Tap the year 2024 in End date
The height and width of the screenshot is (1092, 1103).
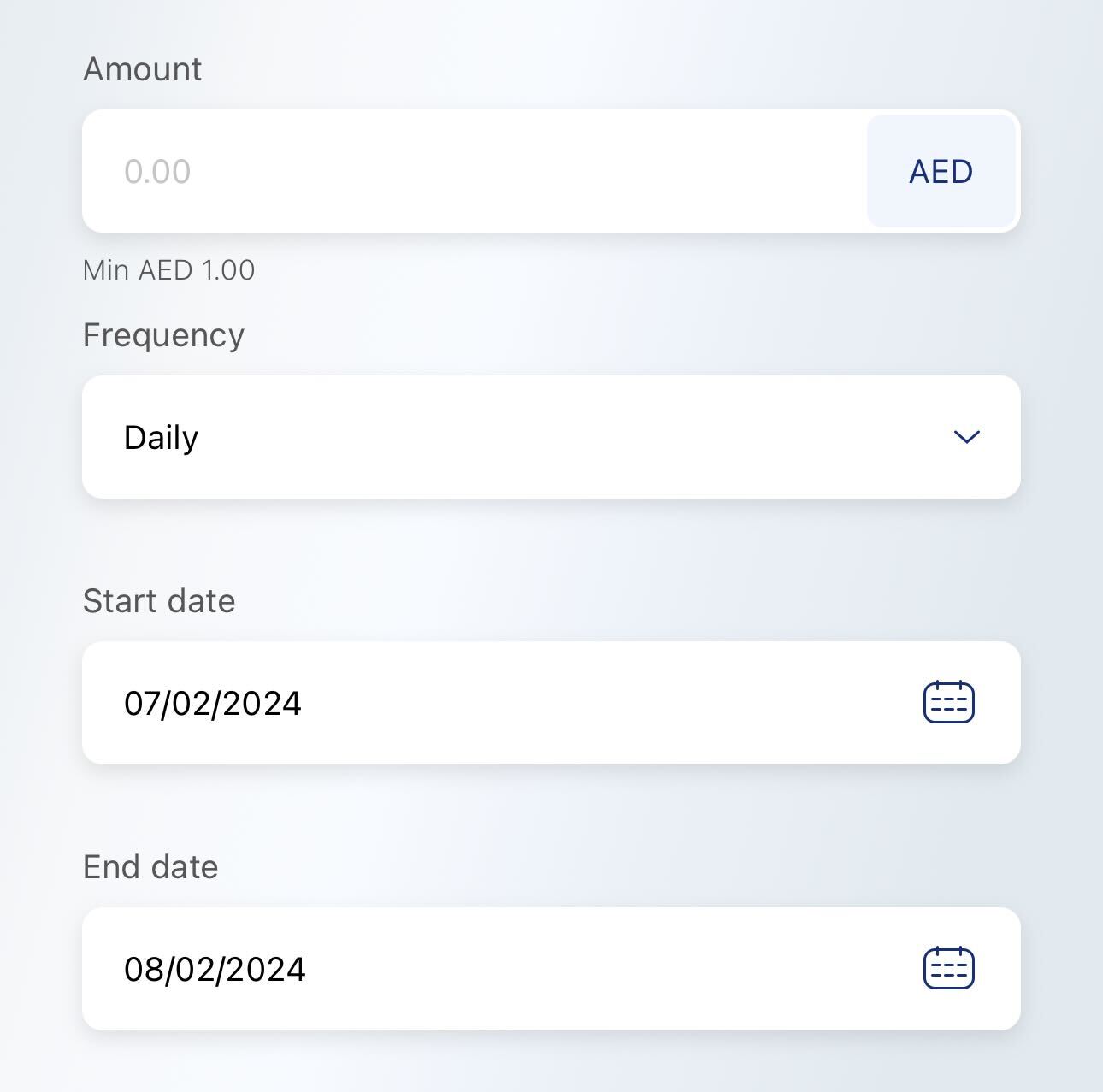click(266, 969)
